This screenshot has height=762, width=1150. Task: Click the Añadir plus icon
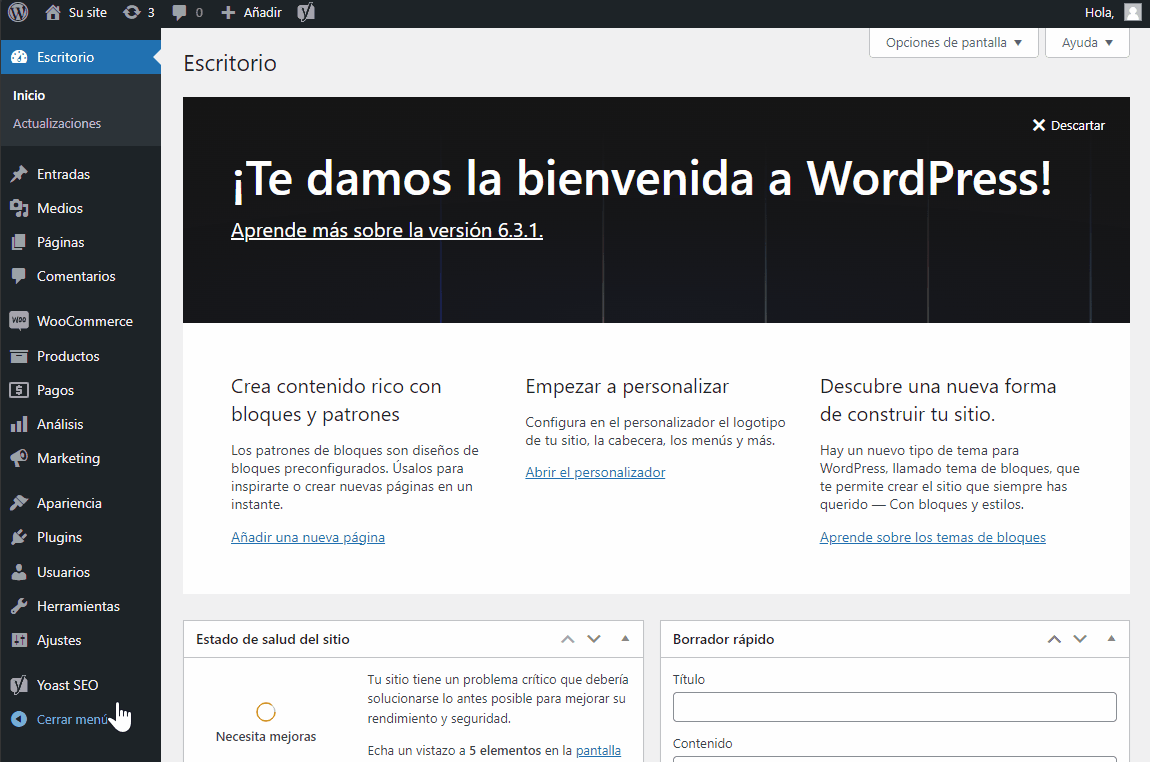(x=228, y=12)
